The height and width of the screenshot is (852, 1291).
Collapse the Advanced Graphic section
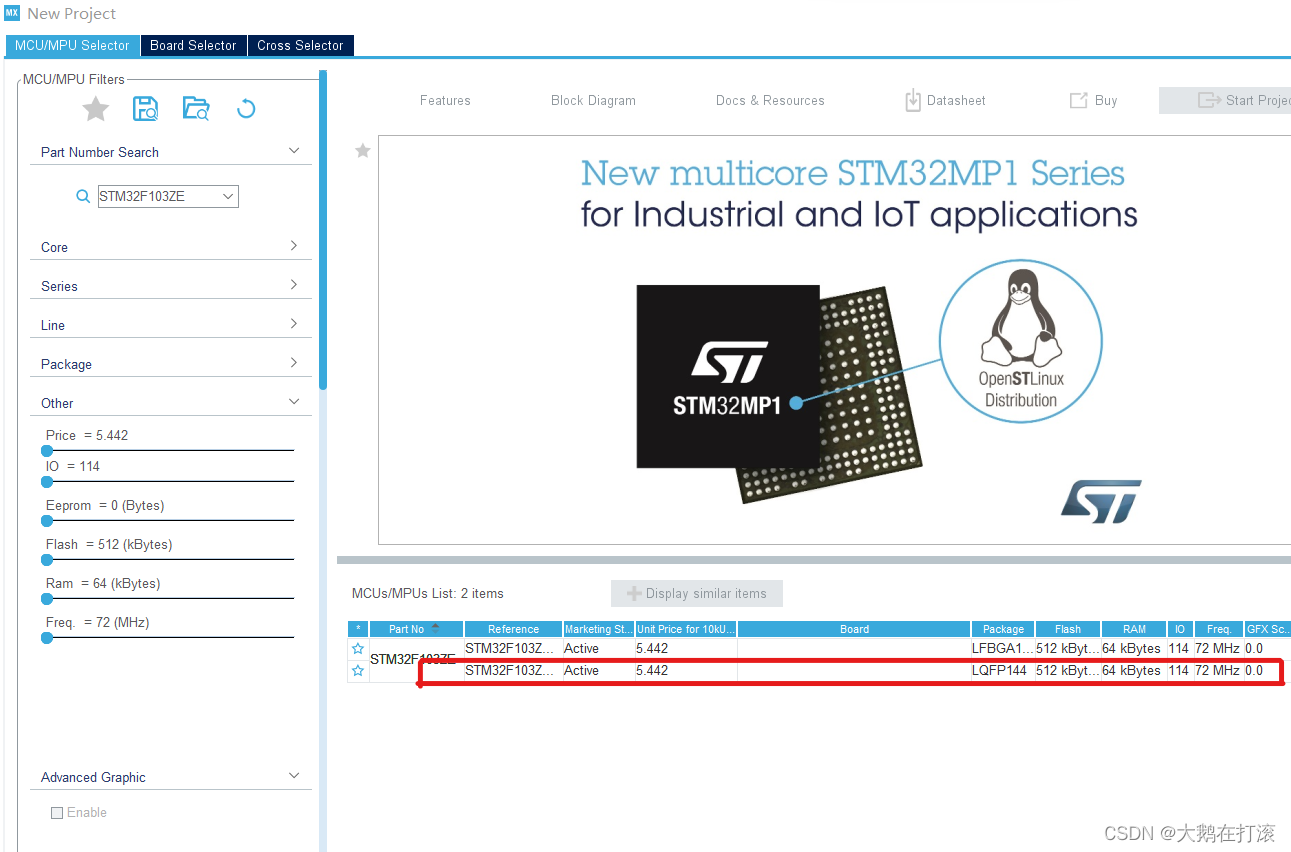click(294, 776)
